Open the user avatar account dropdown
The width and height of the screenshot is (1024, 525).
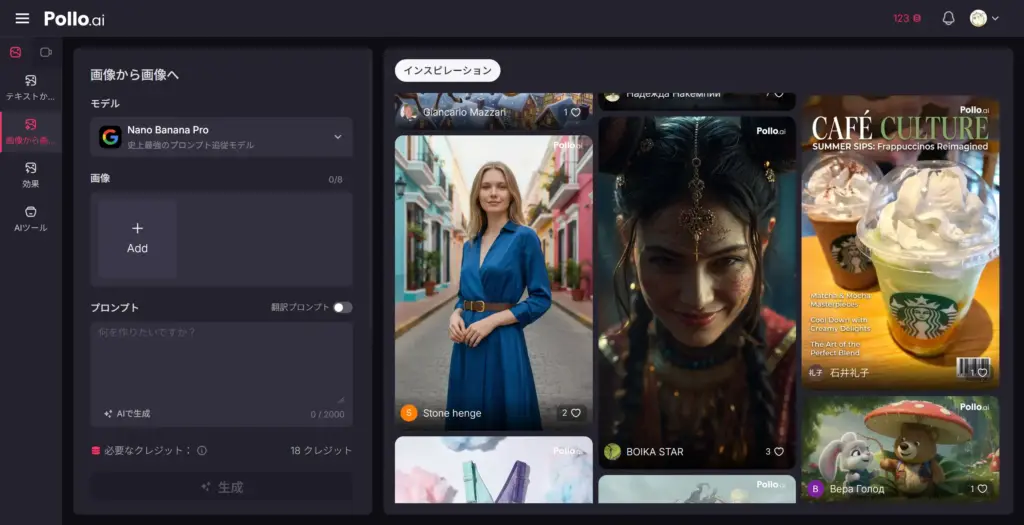tap(984, 18)
